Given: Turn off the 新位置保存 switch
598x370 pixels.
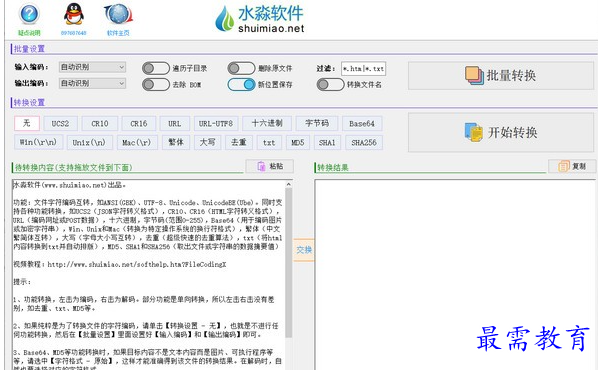Looking at the screenshot, I should pyautogui.click(x=241, y=84).
